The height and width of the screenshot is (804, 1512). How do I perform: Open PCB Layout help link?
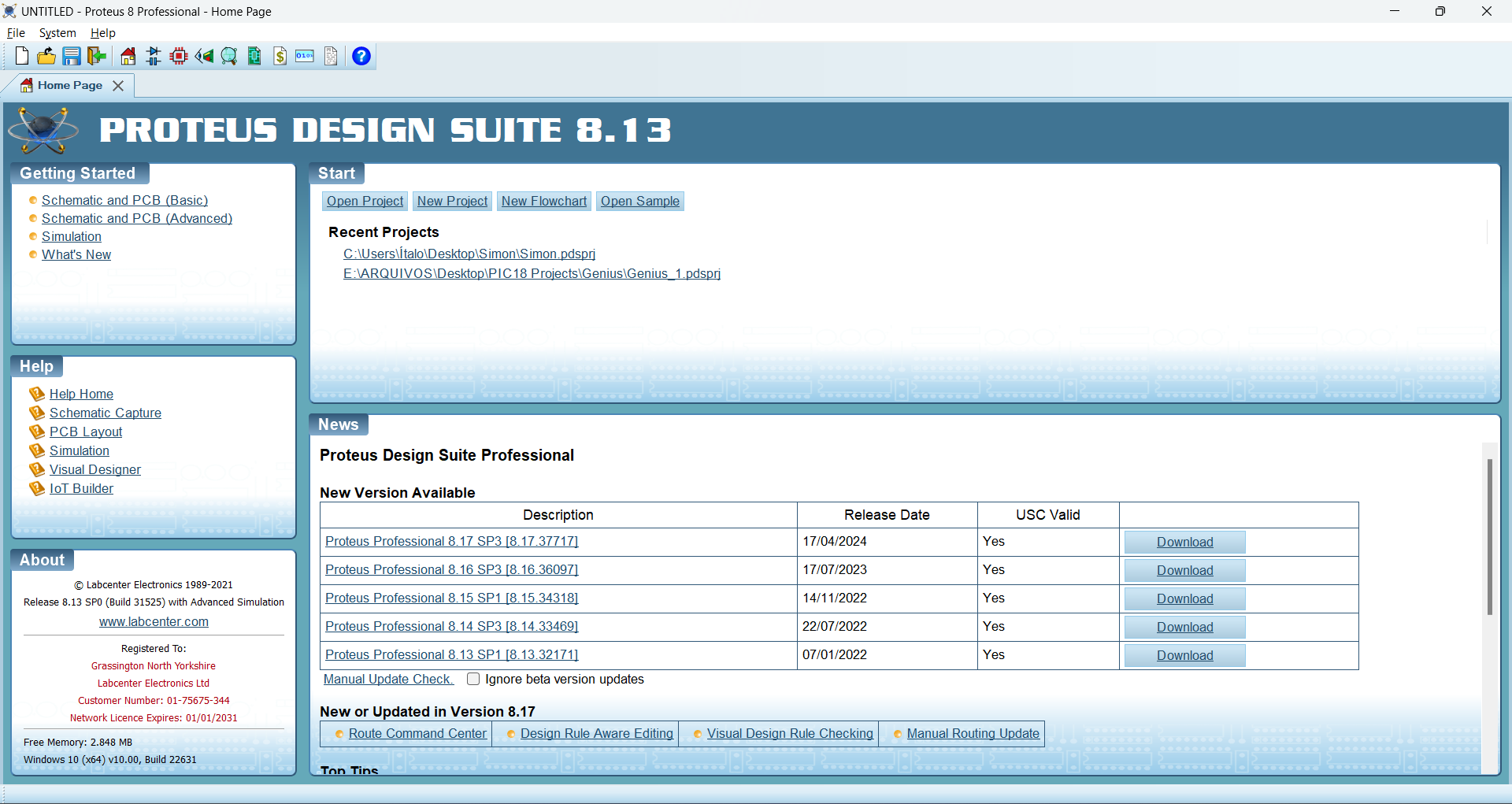point(86,432)
